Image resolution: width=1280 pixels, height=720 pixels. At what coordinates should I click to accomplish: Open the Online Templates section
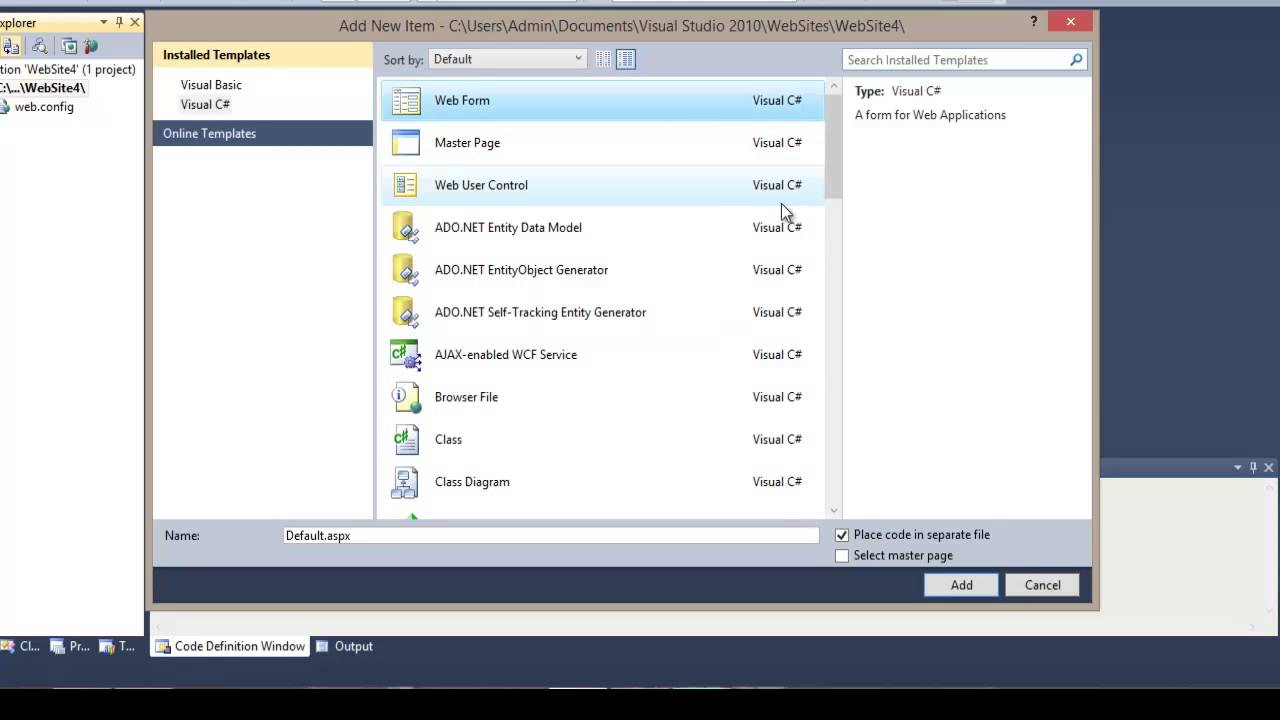point(262,133)
